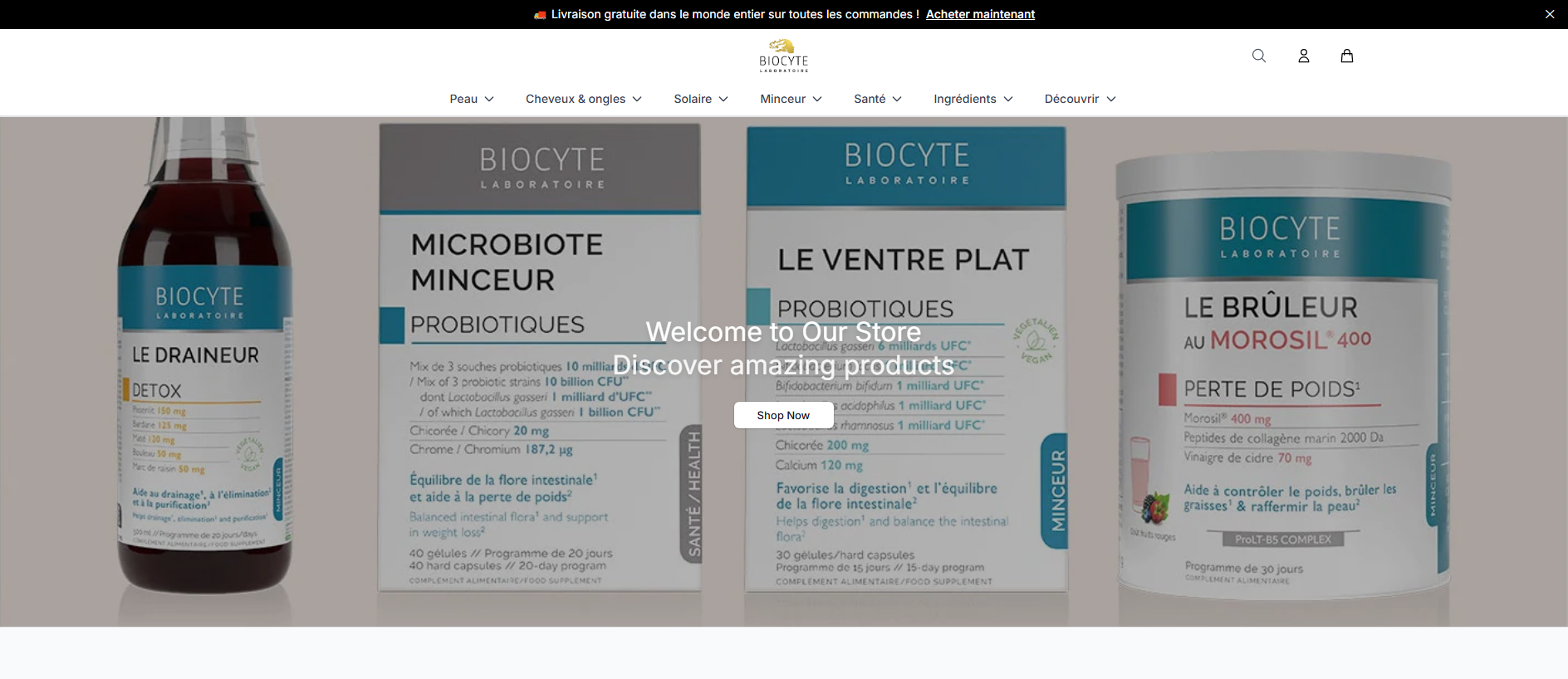
Task: Open the Découvrir menu item
Action: click(x=1071, y=99)
